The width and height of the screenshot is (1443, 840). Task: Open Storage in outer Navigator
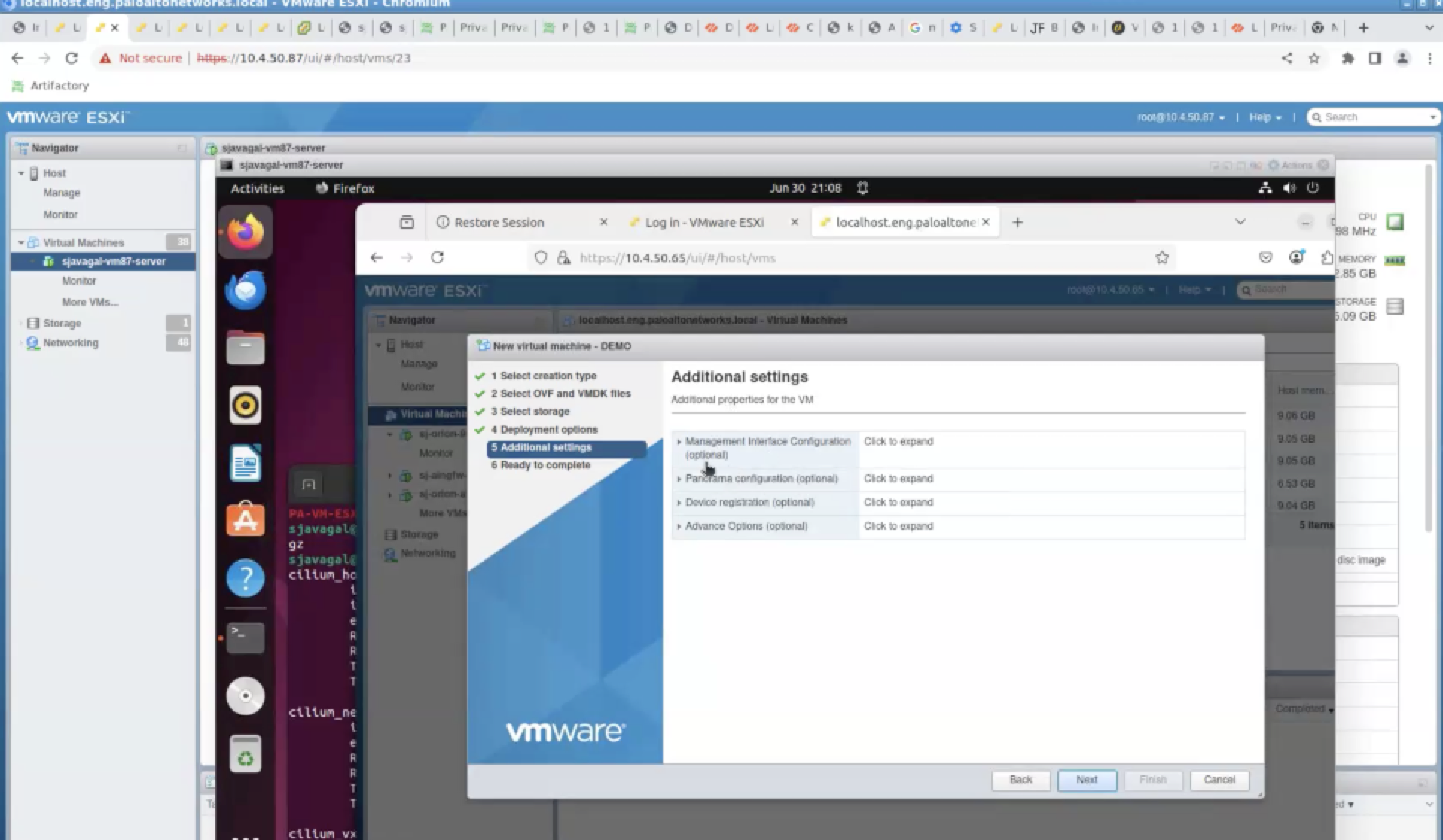62,323
